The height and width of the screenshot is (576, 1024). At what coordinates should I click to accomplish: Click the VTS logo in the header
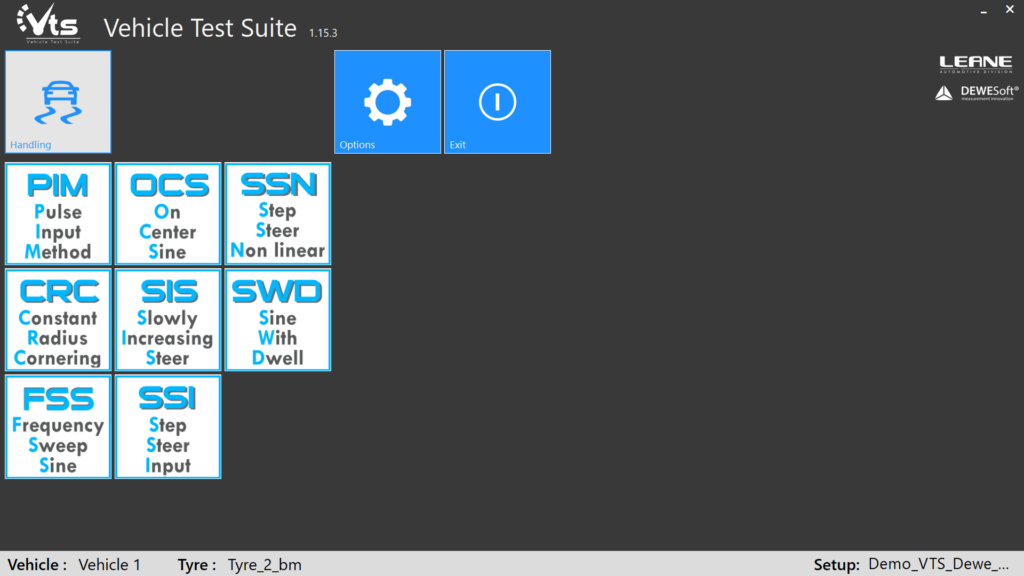point(48,24)
